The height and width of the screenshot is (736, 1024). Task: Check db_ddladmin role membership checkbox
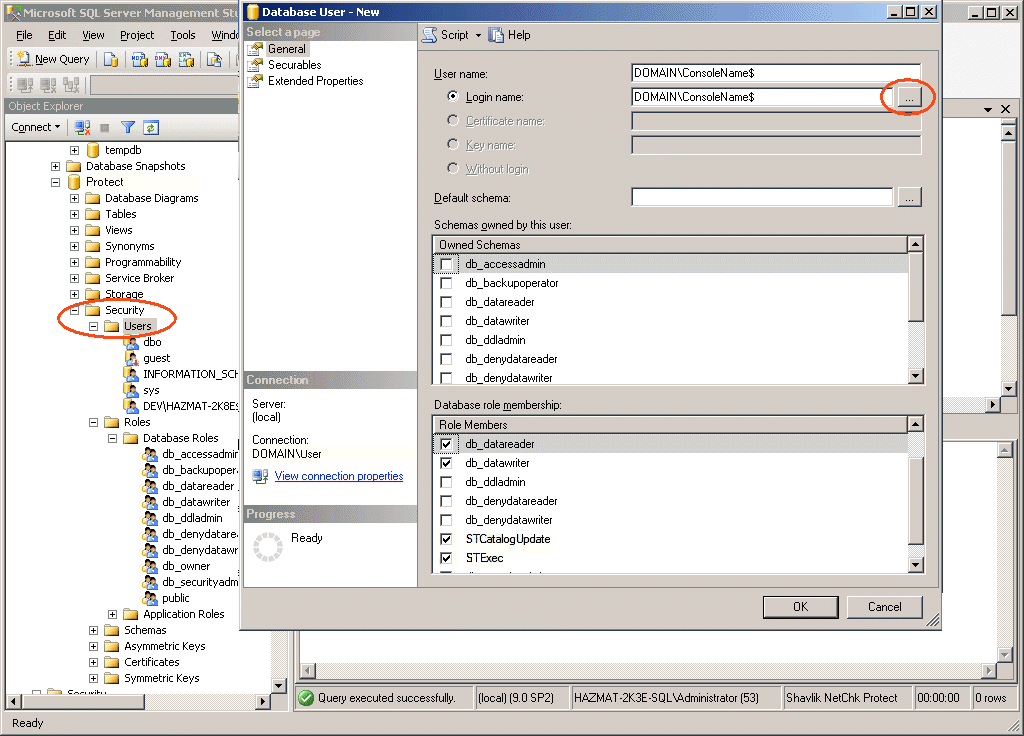446,482
